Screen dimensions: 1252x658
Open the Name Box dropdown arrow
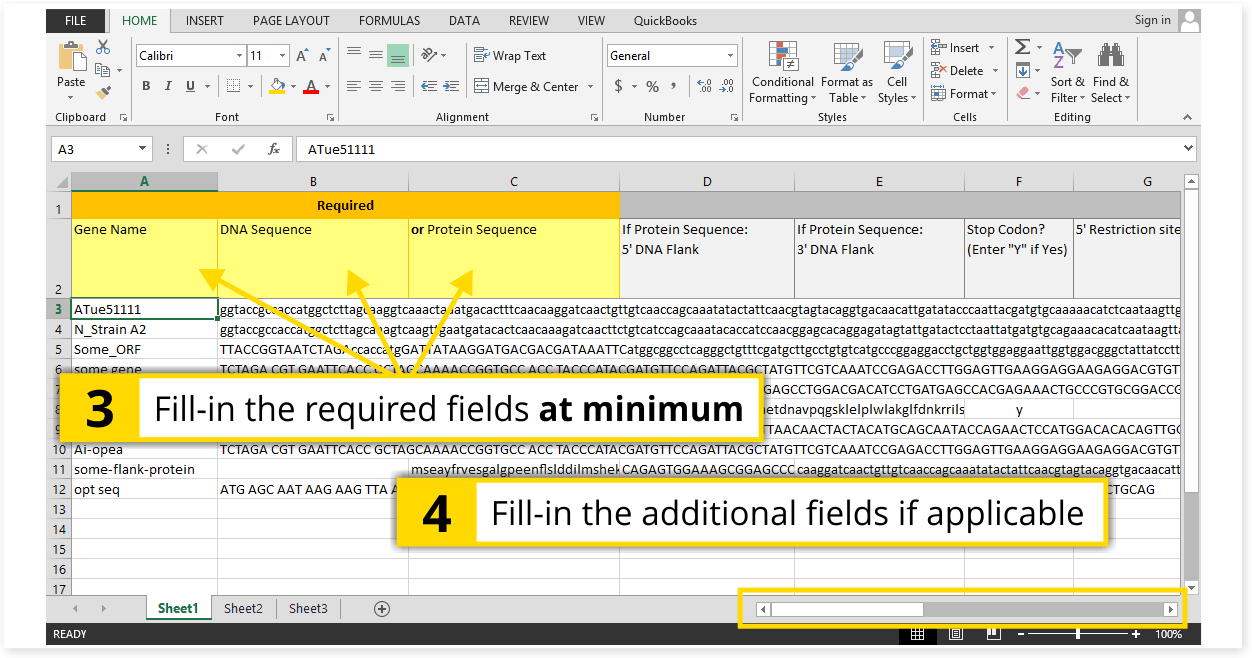pos(142,149)
